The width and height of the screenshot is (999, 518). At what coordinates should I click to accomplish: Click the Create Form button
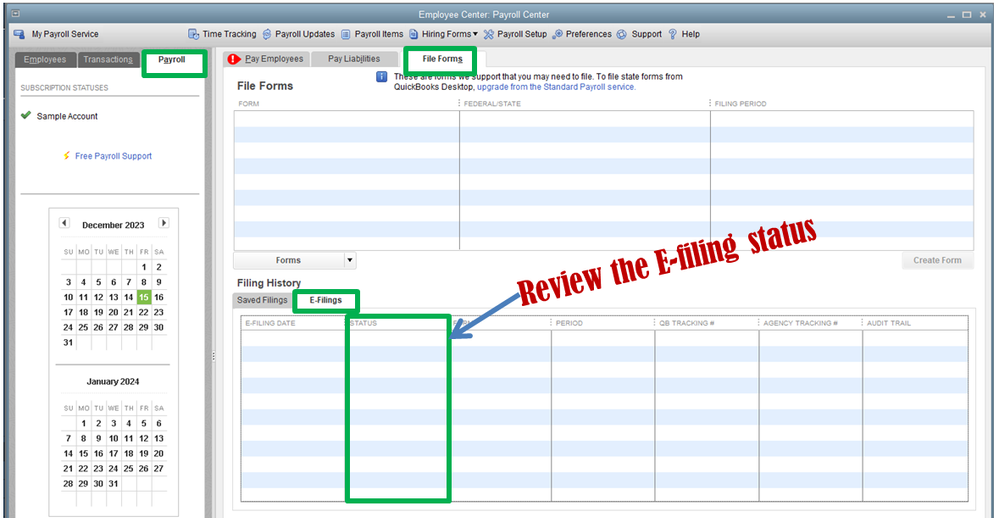pos(937,260)
